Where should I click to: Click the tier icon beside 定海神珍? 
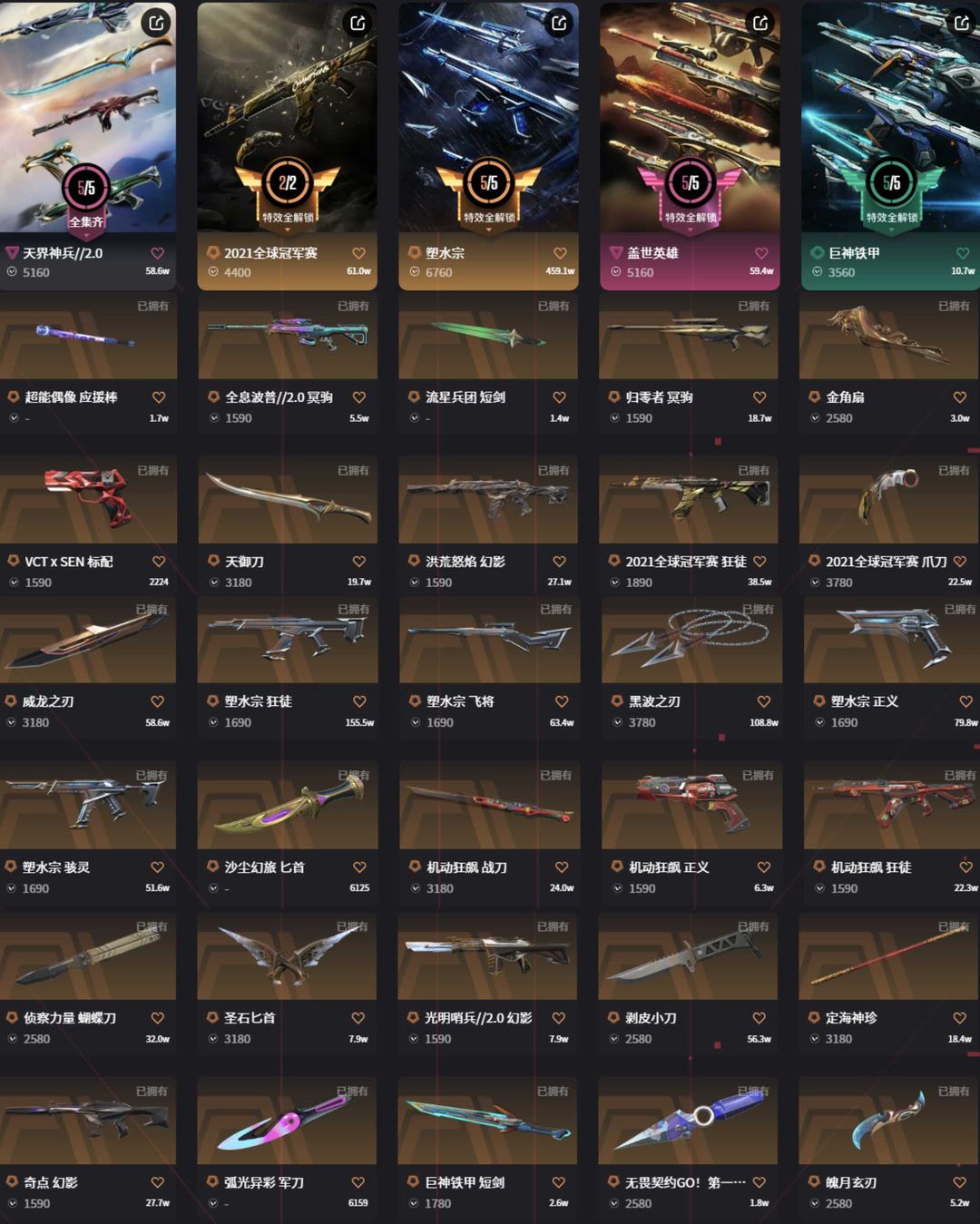pos(814,1018)
